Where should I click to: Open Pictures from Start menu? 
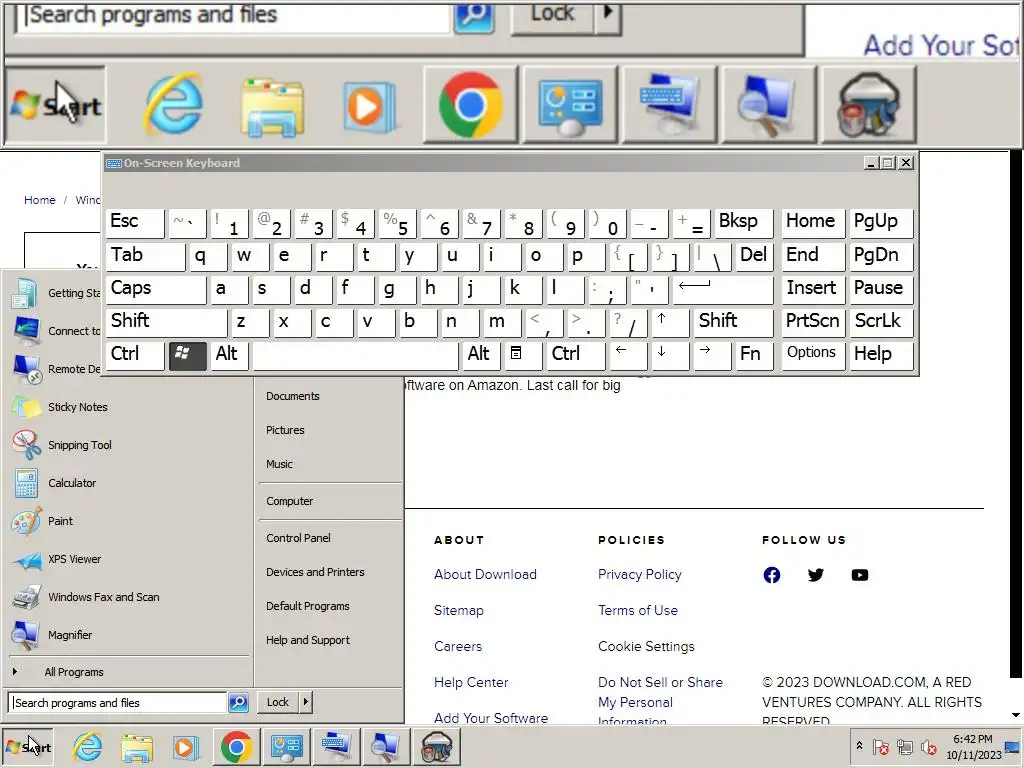[x=285, y=430]
